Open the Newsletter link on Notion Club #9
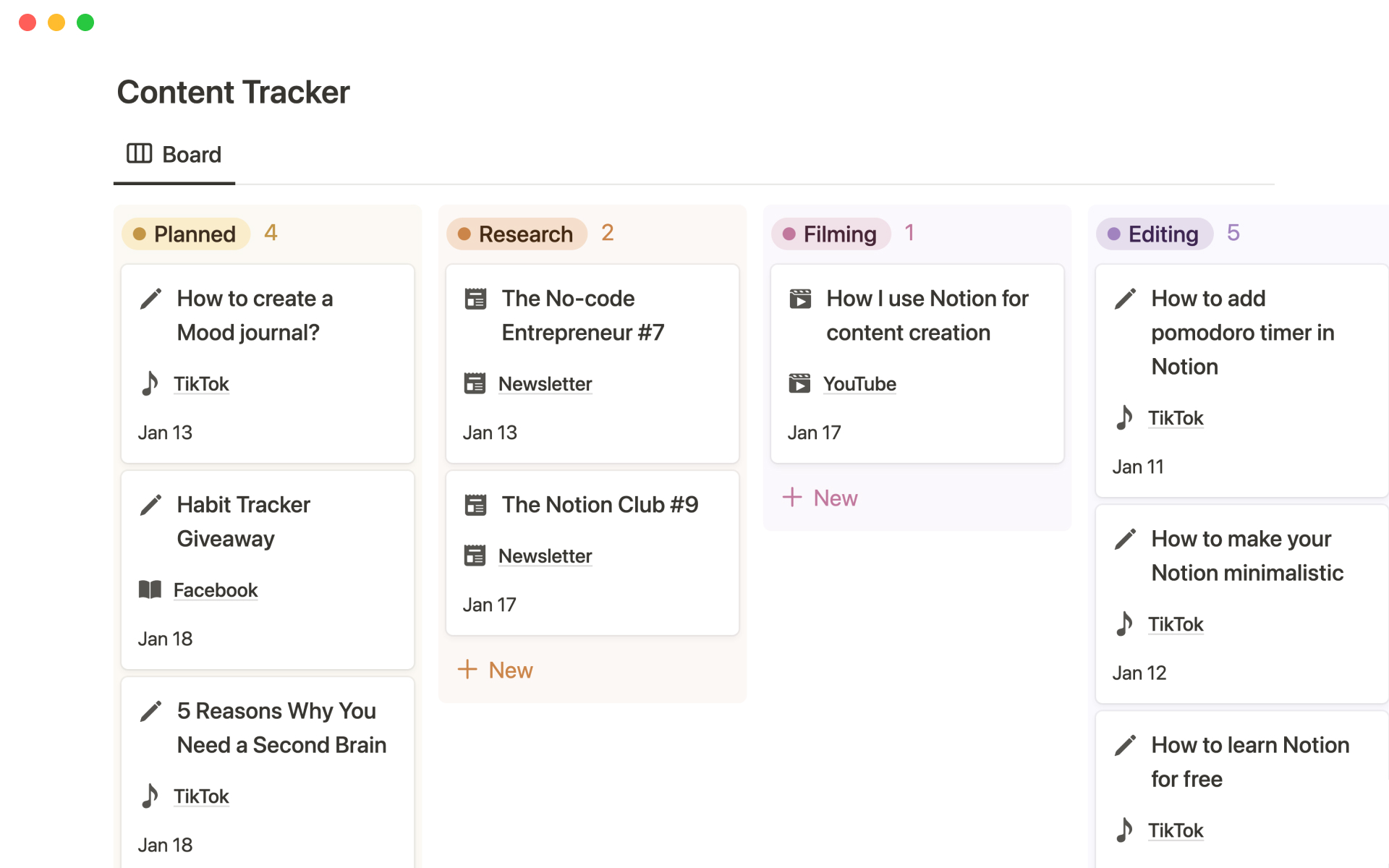The height and width of the screenshot is (868, 1389). click(x=545, y=556)
